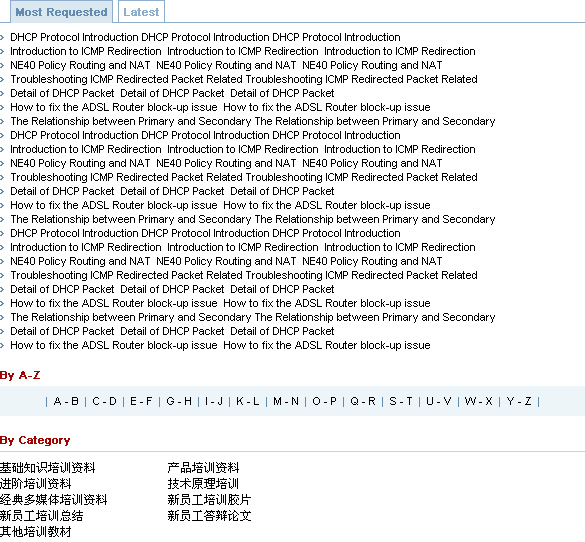Screen dimensions: 585x542
Task: Open the 基础知识培训资料 category
Action: (x=47, y=467)
